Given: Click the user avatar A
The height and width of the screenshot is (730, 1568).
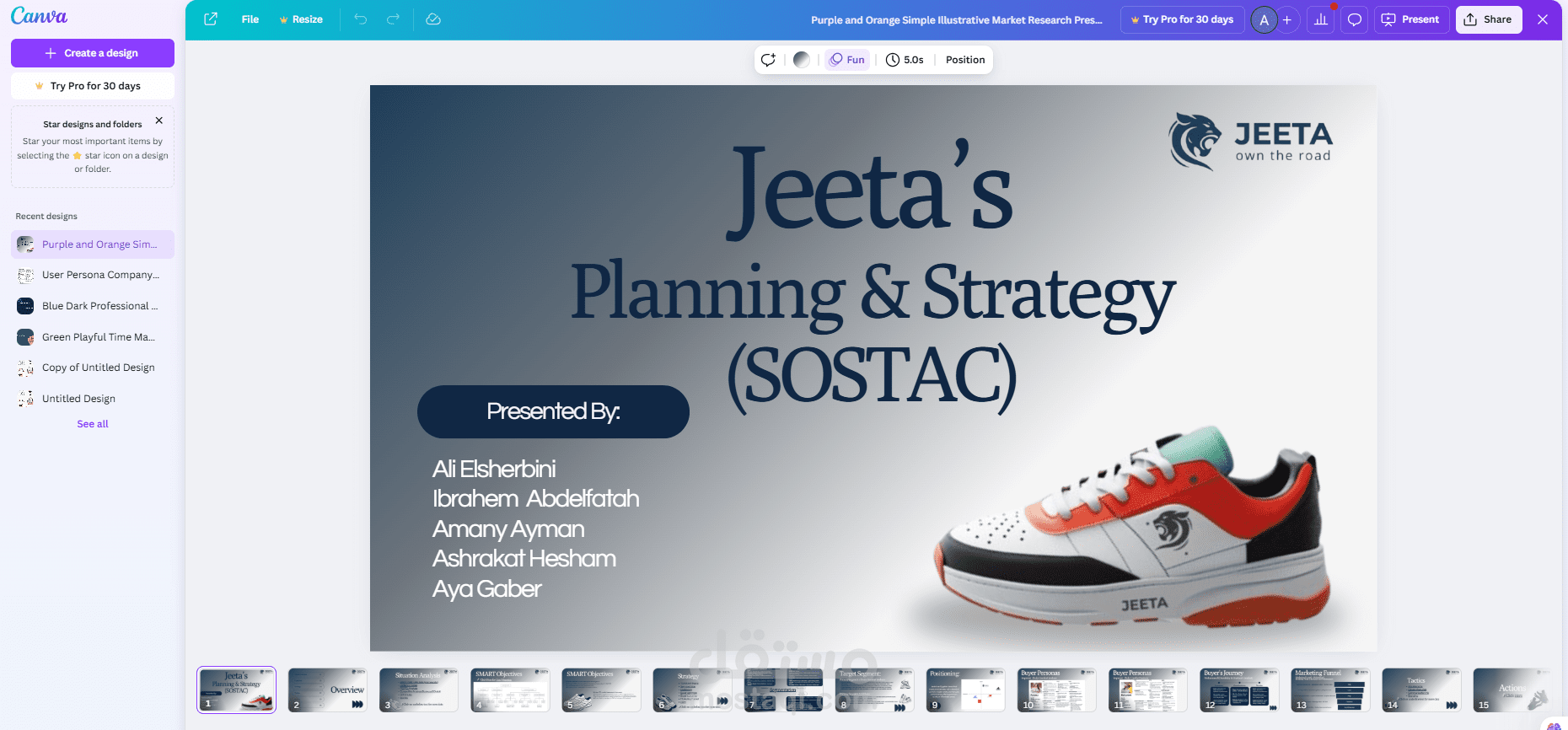Looking at the screenshot, I should [1264, 19].
